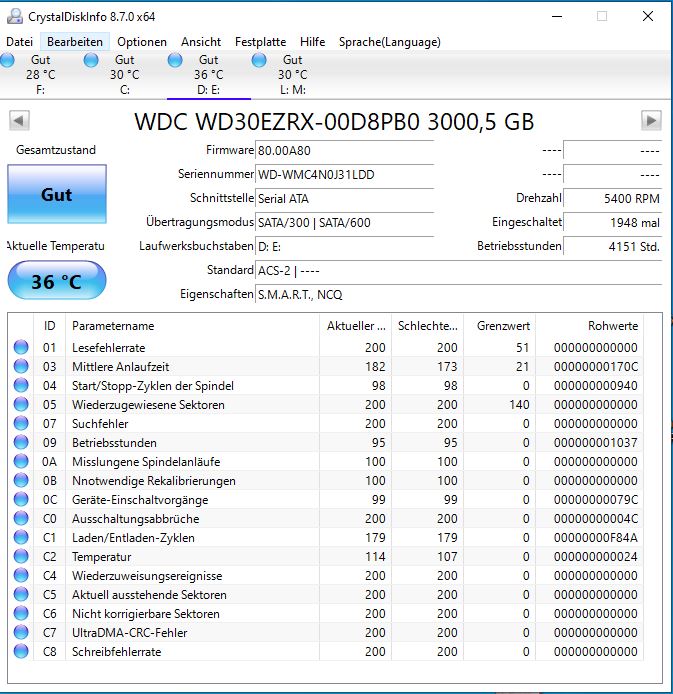Viewport: 673px width, 694px height.
Task: Click the disk model title WDC WD30EZRX-00D8PB0
Action: click(335, 121)
